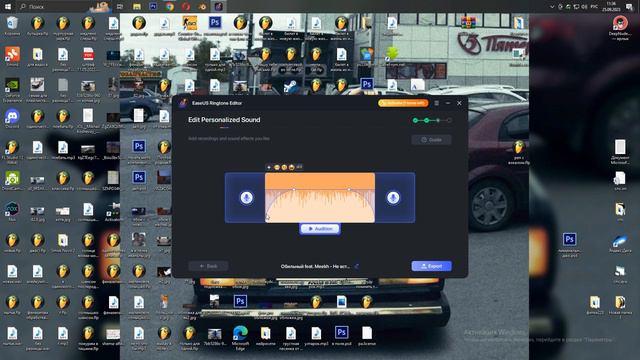Select the WinRAR archive desktop icon

(x=468, y=22)
